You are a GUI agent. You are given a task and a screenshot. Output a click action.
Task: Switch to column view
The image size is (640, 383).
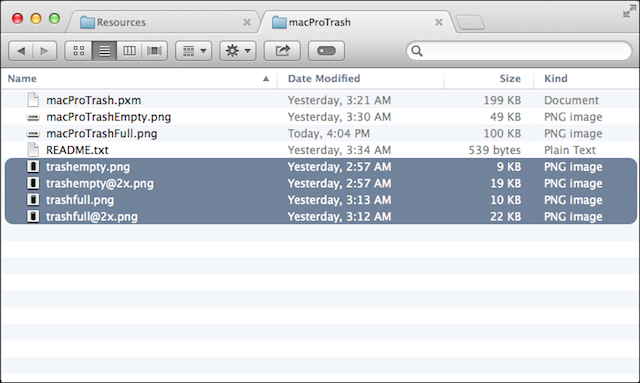(129, 51)
